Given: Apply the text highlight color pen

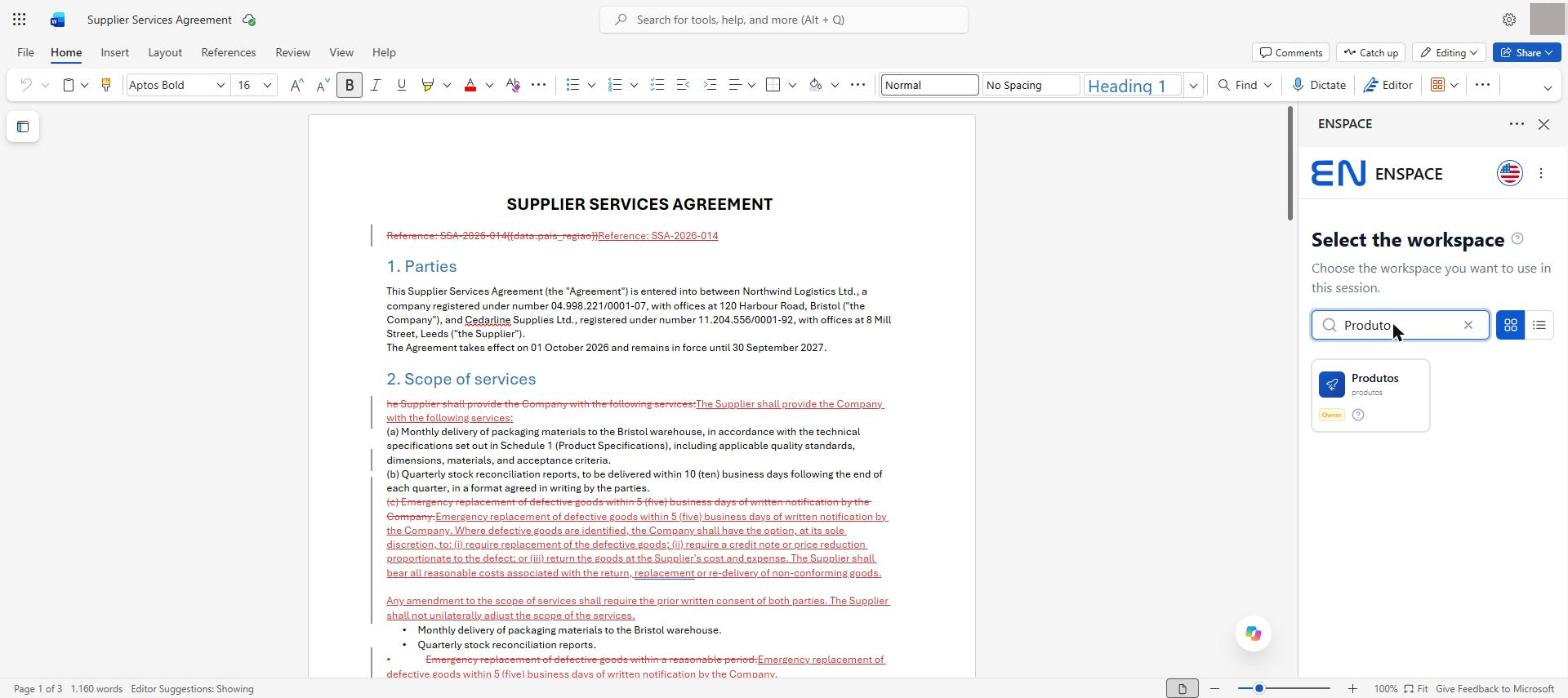Looking at the screenshot, I should 428,85.
